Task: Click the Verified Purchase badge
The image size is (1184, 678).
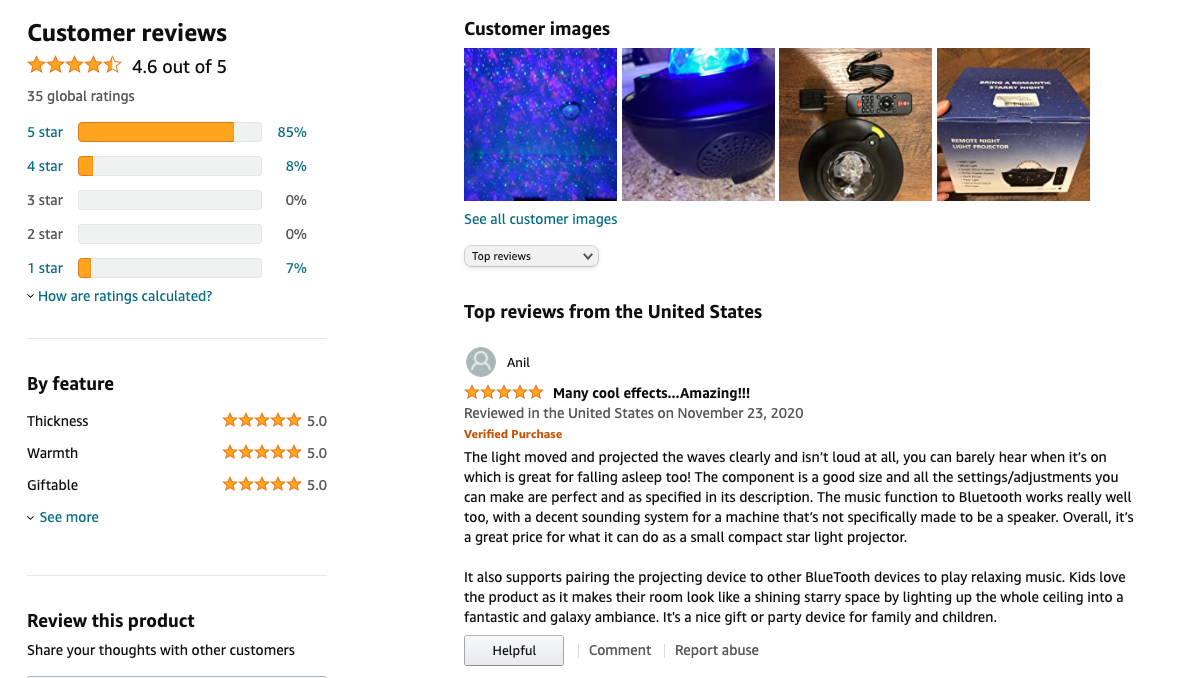Action: (513, 433)
